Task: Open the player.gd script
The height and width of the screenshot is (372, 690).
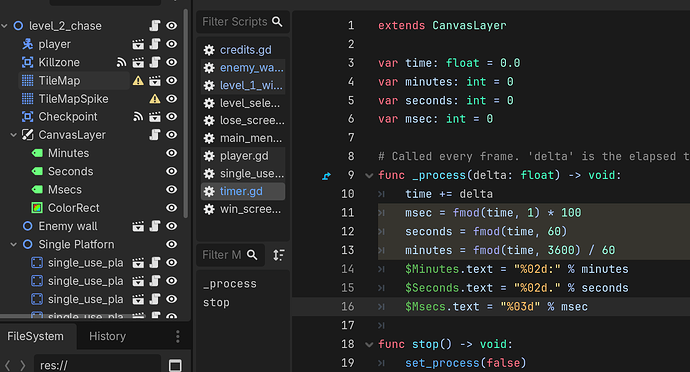Action: [243, 156]
